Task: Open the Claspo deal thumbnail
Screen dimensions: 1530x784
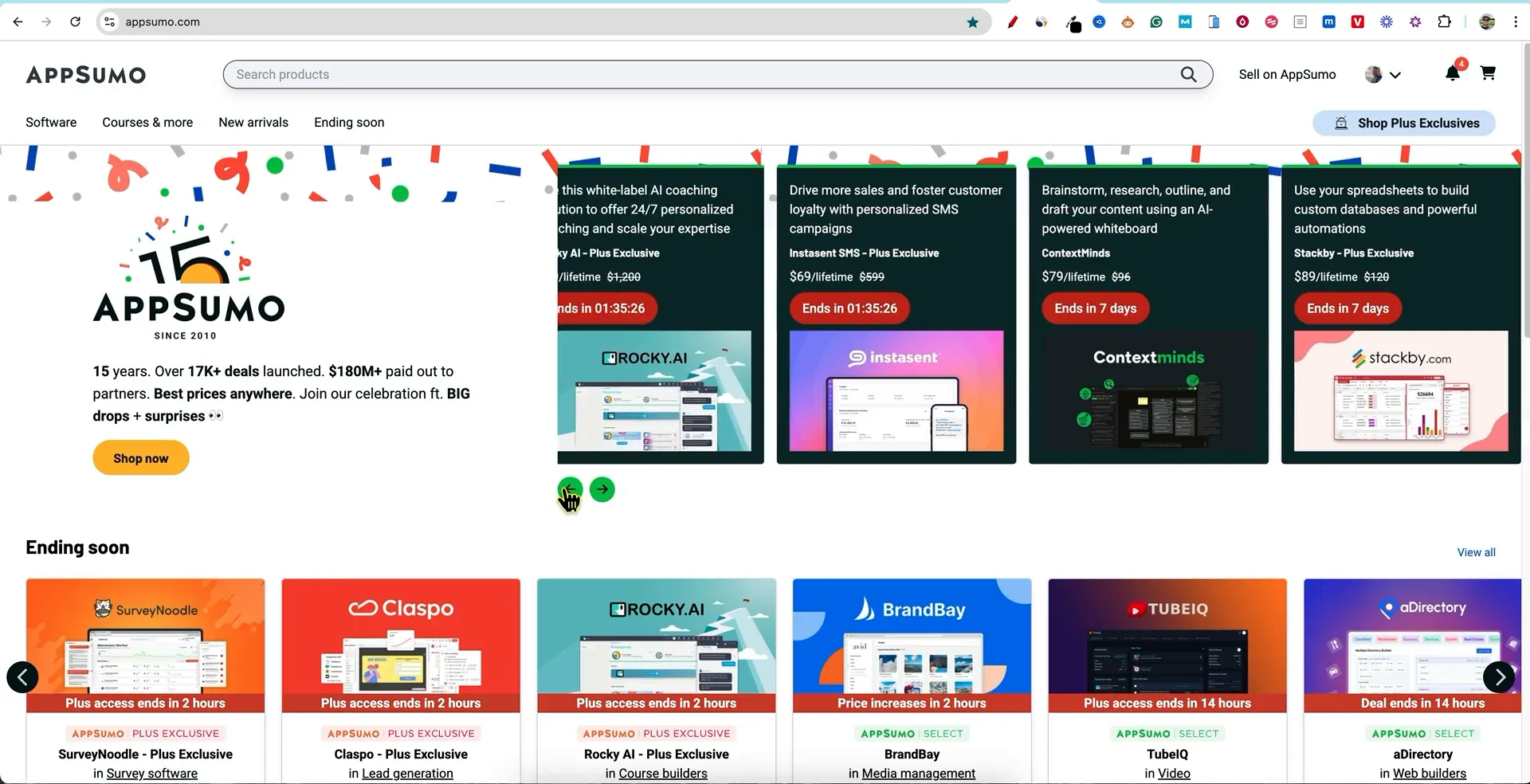Action: [401, 645]
